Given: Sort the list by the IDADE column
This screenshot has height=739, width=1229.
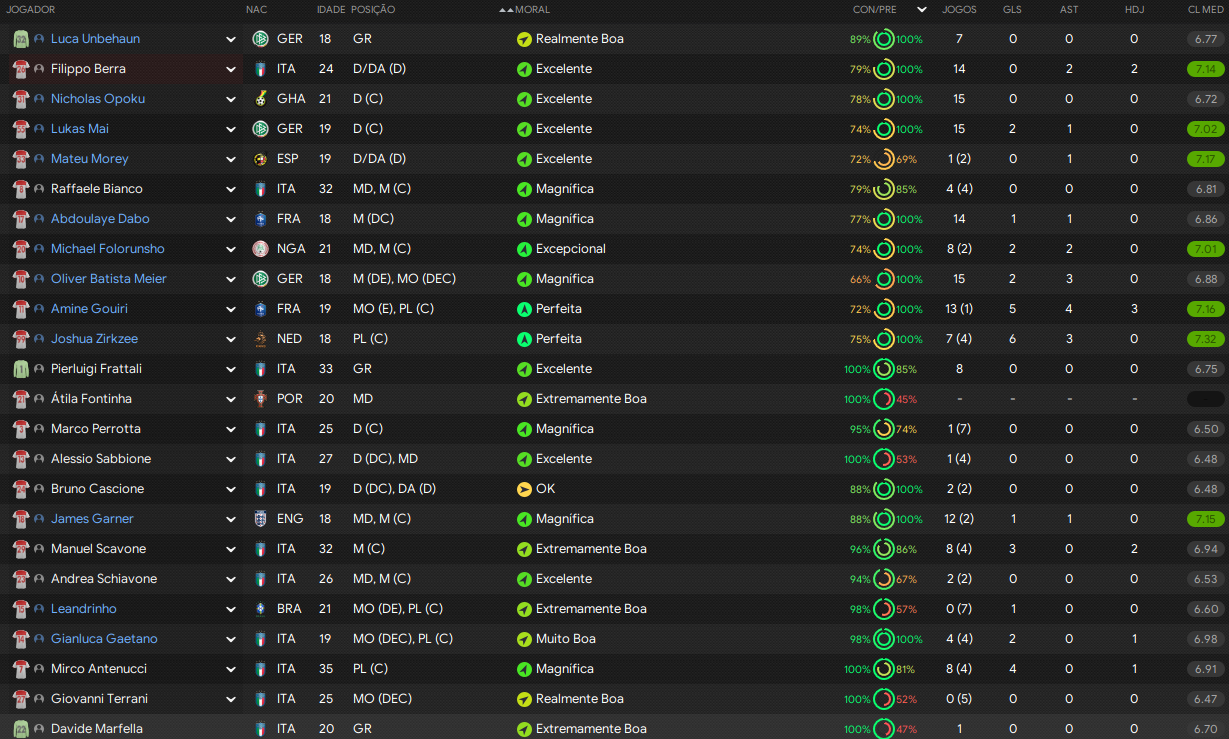Looking at the screenshot, I should (x=331, y=9).
